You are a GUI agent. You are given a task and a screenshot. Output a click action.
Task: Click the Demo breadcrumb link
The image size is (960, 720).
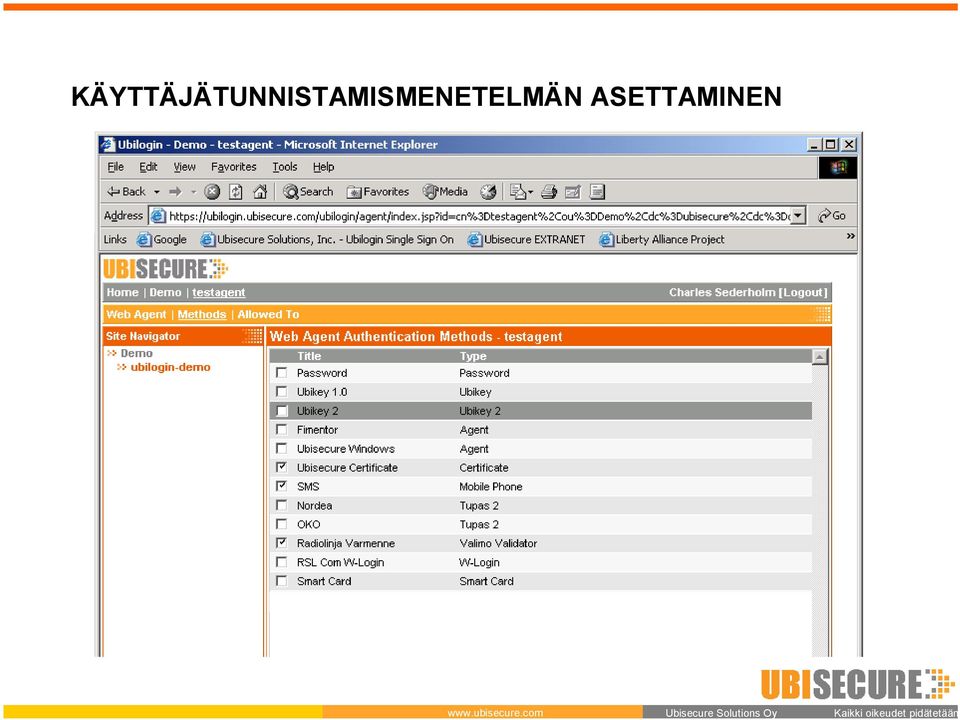tap(165, 292)
